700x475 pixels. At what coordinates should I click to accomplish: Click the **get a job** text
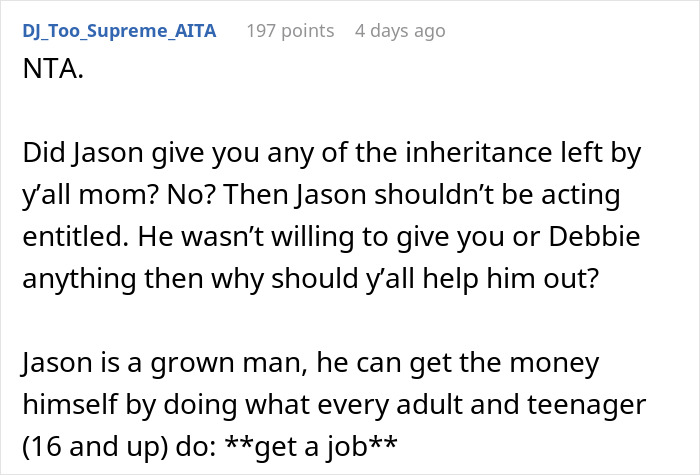[x=311, y=446]
